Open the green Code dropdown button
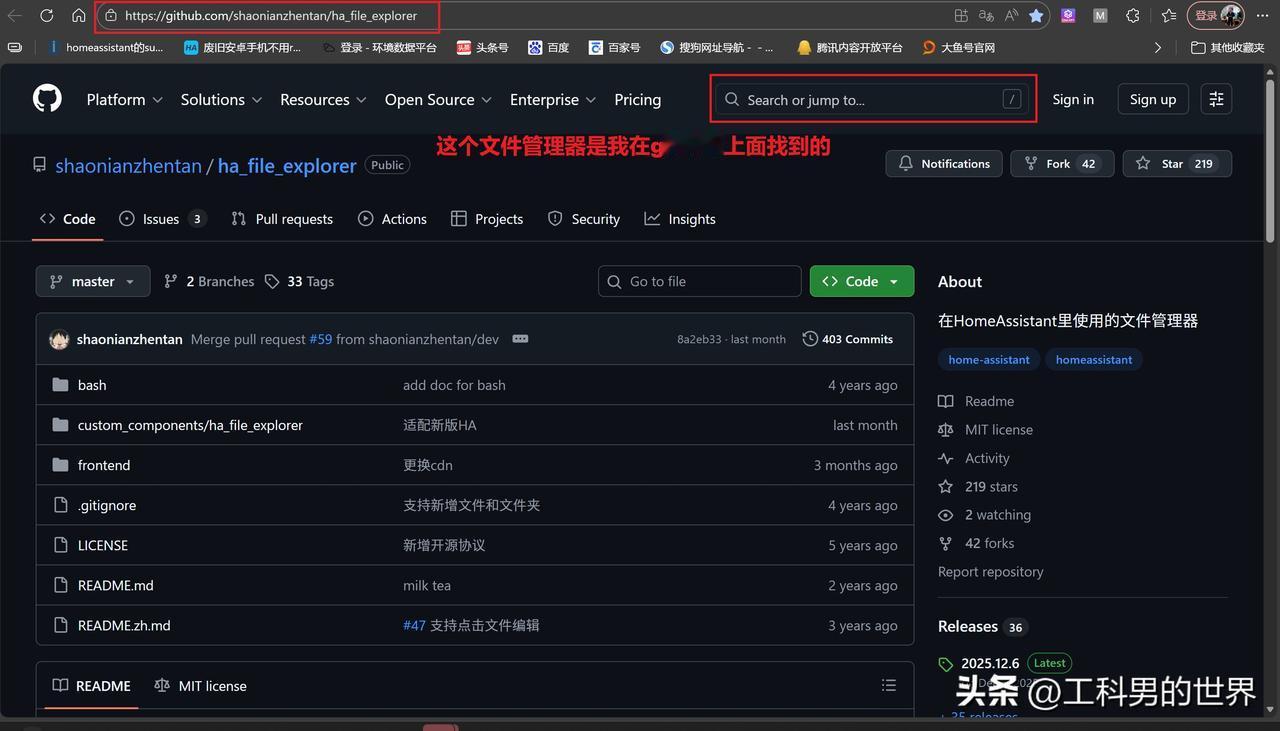The width and height of the screenshot is (1280, 731). coord(862,281)
